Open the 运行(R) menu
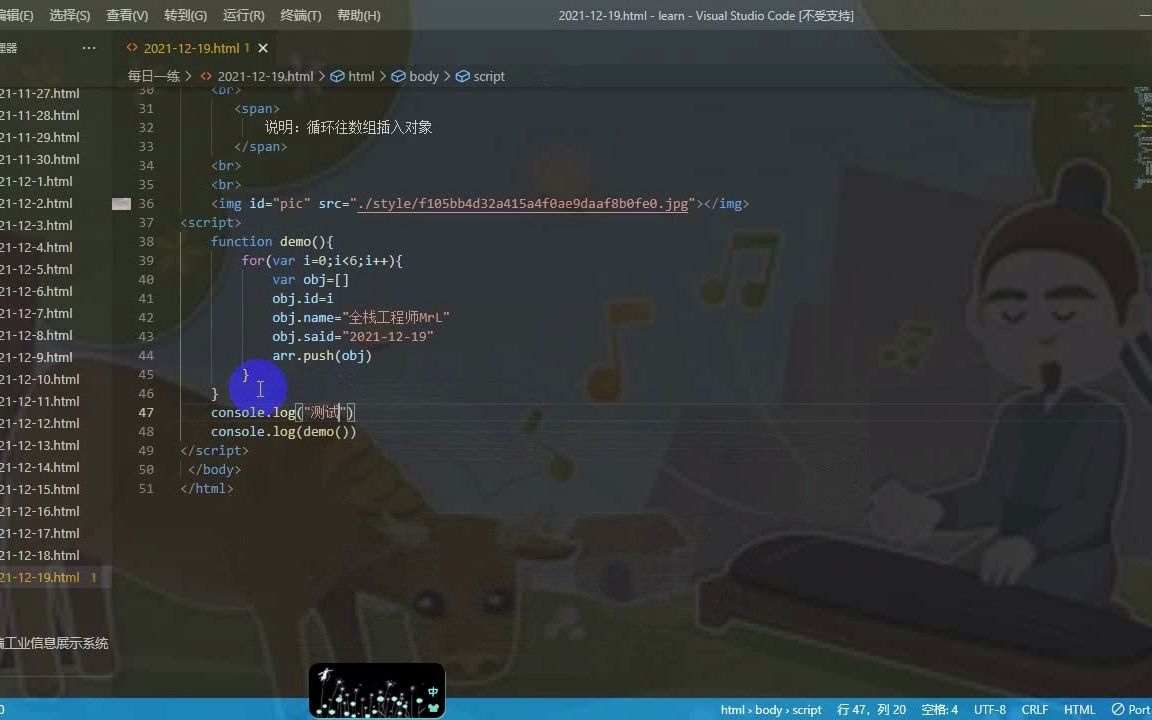 (244, 15)
